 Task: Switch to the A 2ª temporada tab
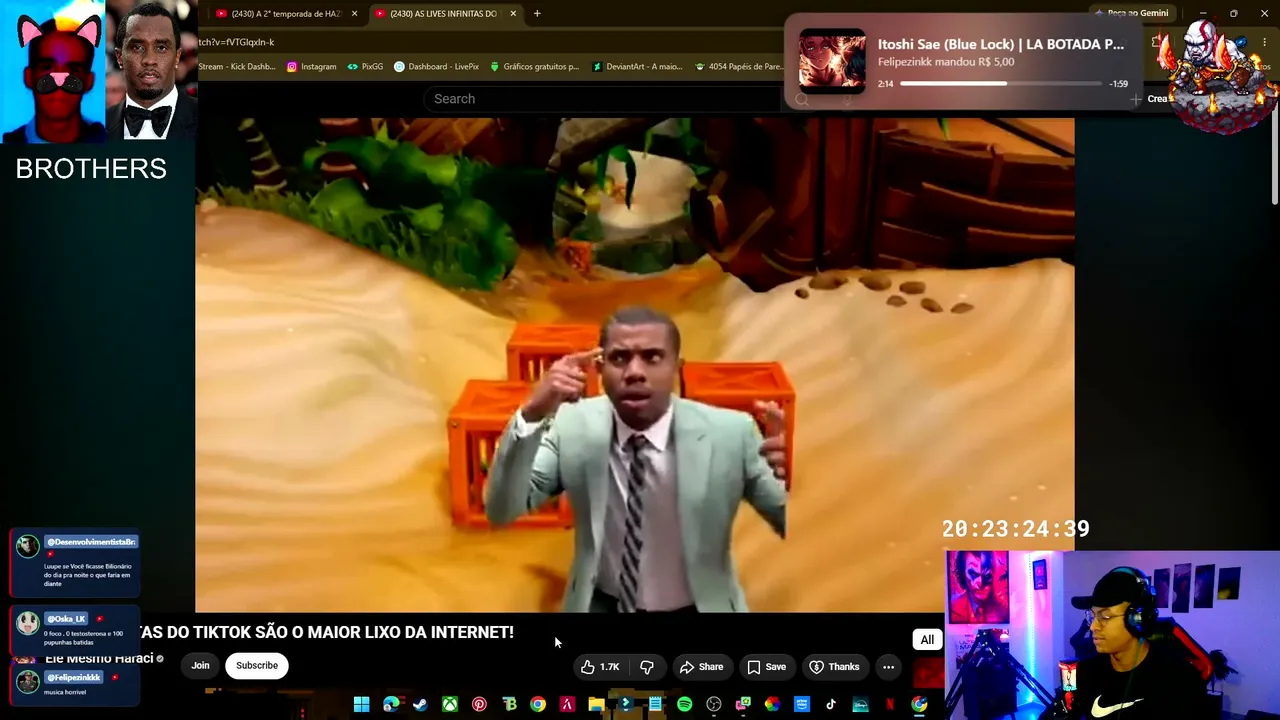point(285,14)
